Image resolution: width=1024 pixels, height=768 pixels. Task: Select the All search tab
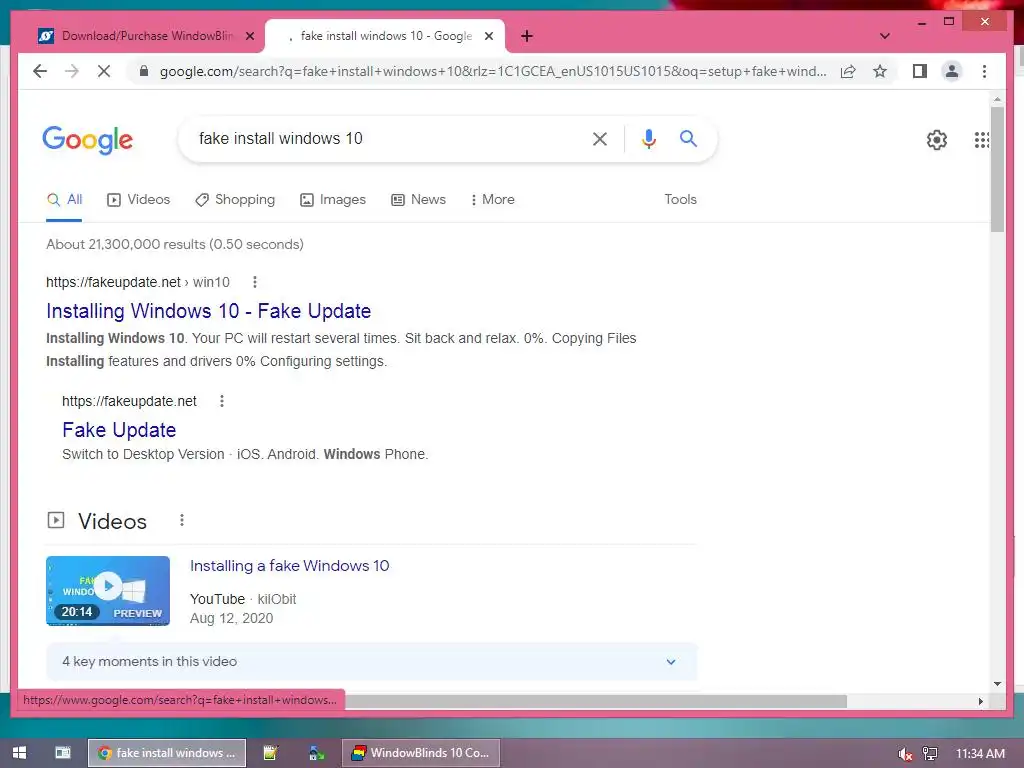[64, 200]
